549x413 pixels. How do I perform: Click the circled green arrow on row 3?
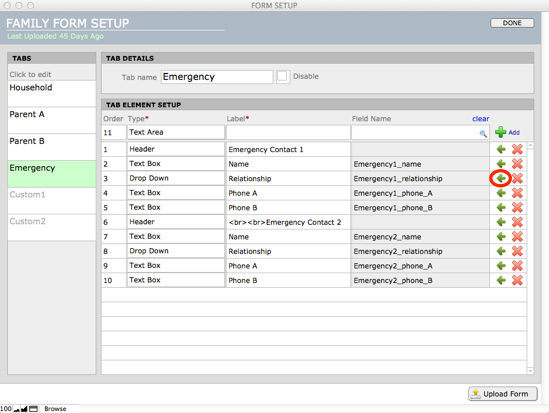[x=501, y=178]
